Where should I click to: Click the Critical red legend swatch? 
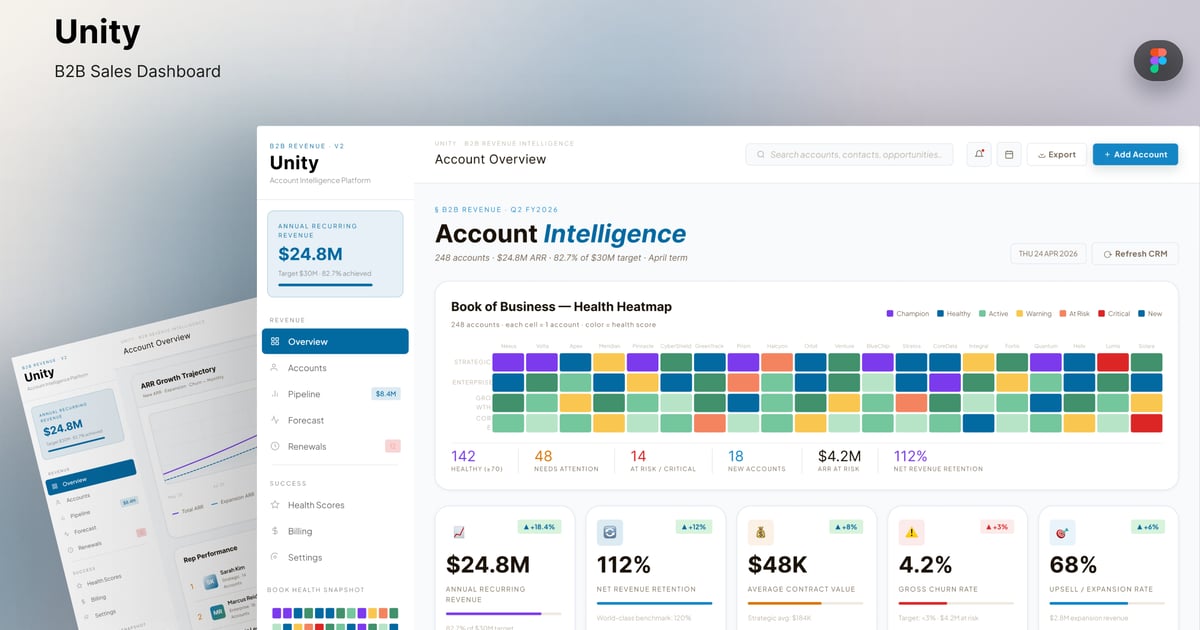(1101, 313)
